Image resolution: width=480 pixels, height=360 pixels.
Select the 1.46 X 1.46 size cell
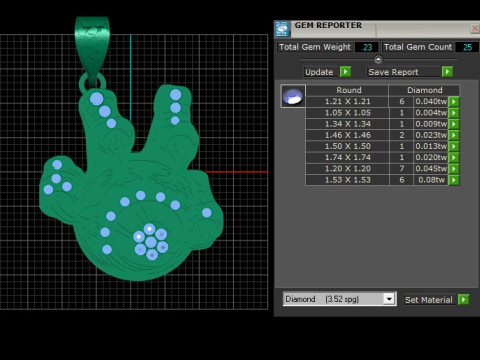pos(347,135)
